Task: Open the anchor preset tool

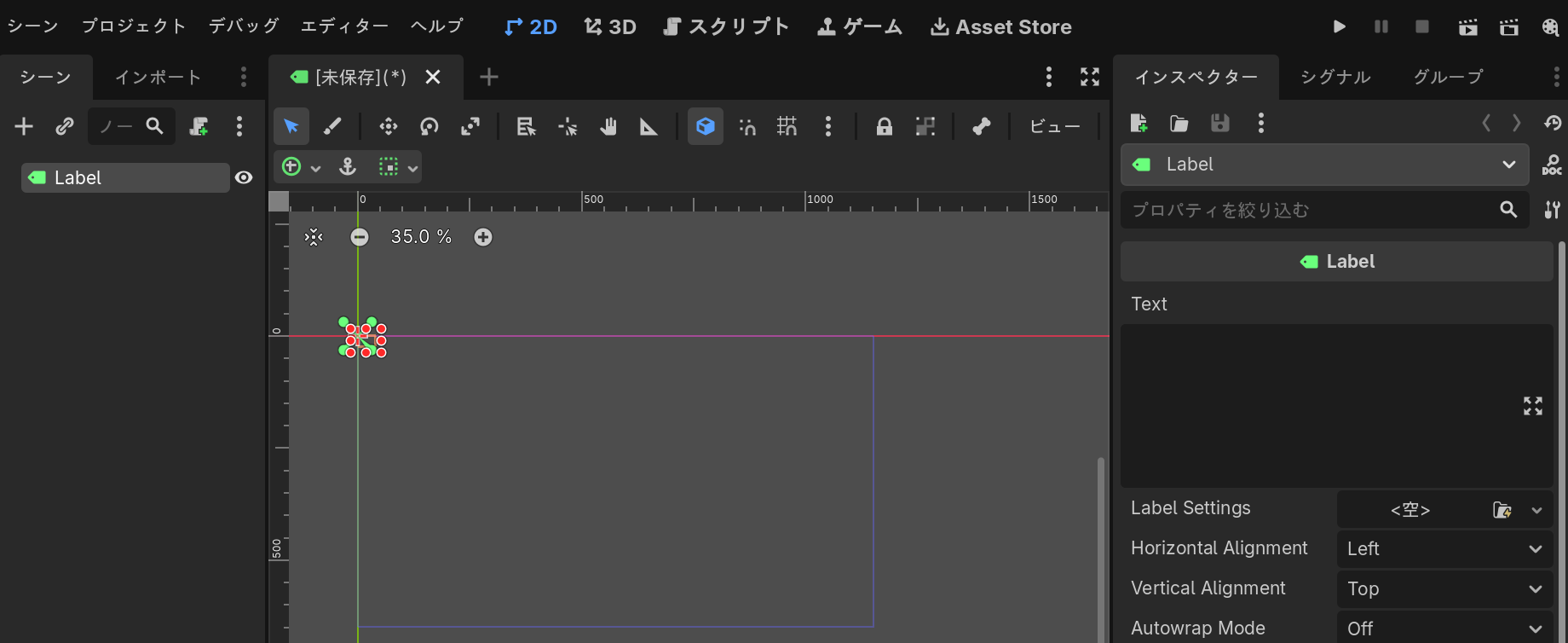Action: coord(348,166)
